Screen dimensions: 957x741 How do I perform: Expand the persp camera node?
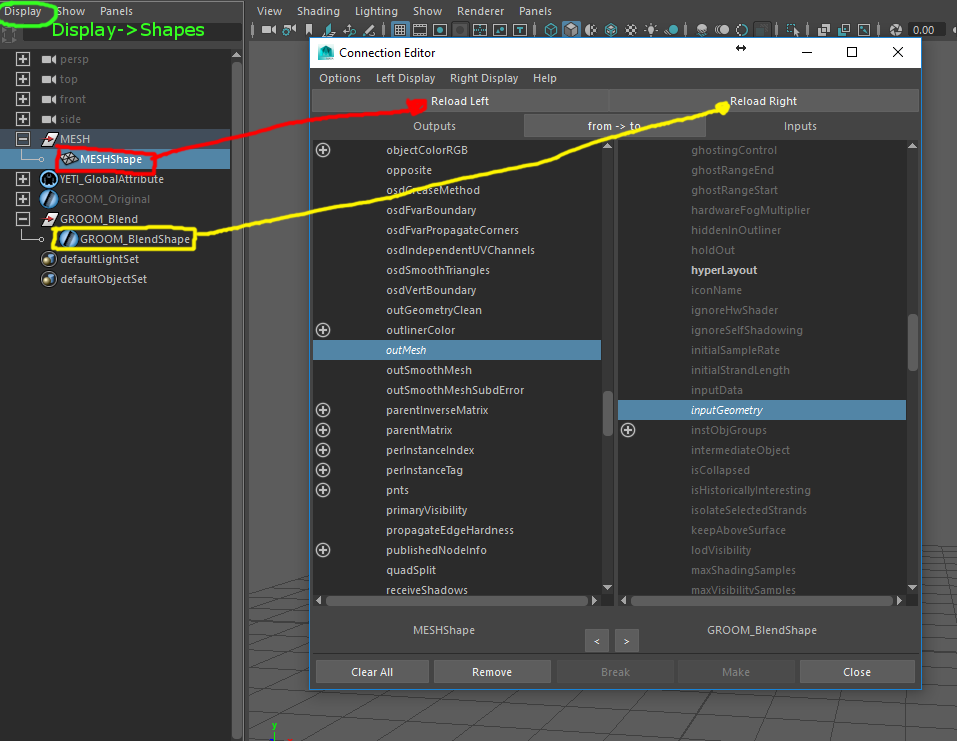point(23,59)
